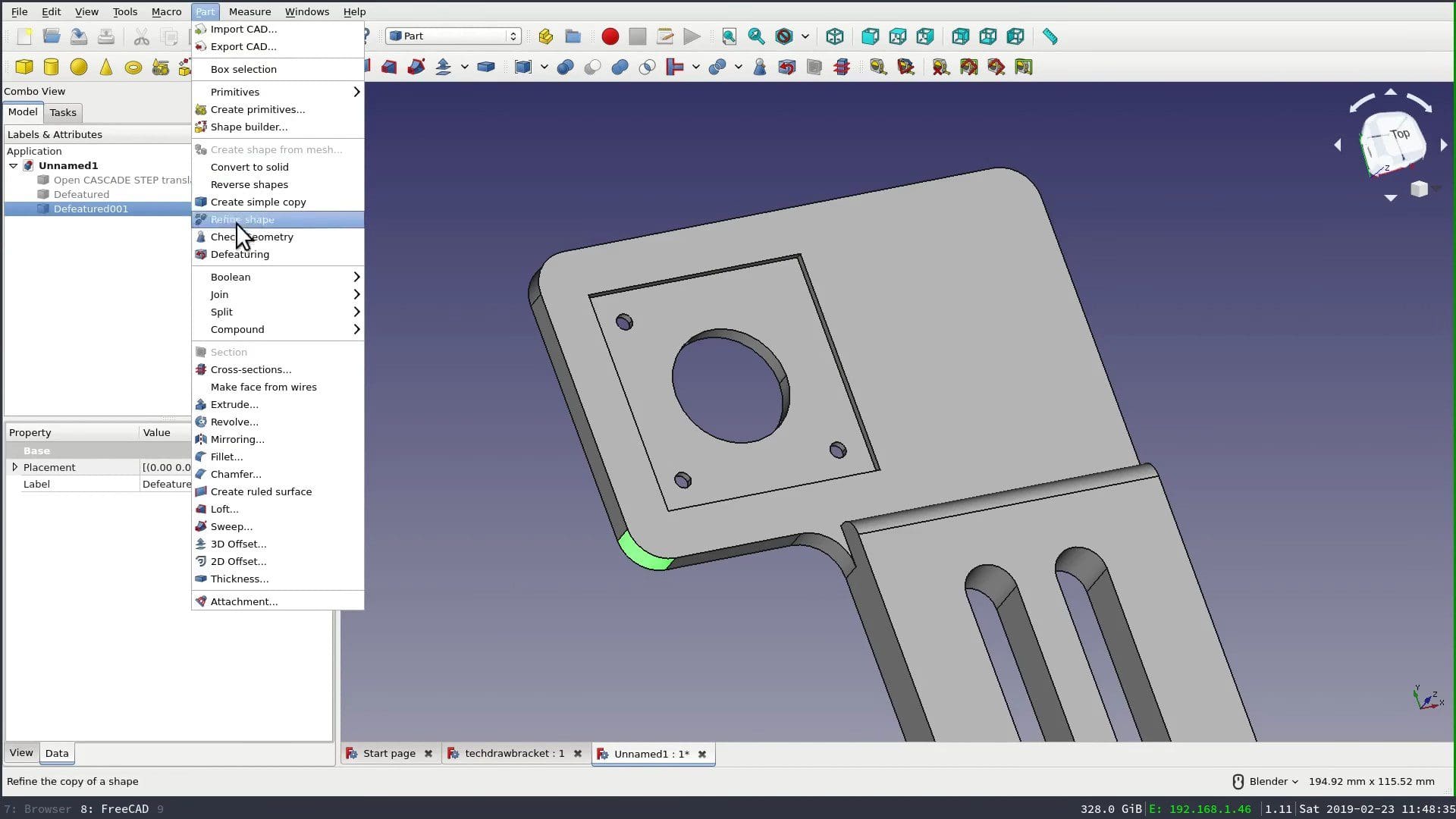Click Fit selection zoom icon
The height and width of the screenshot is (819, 1456).
point(756,36)
